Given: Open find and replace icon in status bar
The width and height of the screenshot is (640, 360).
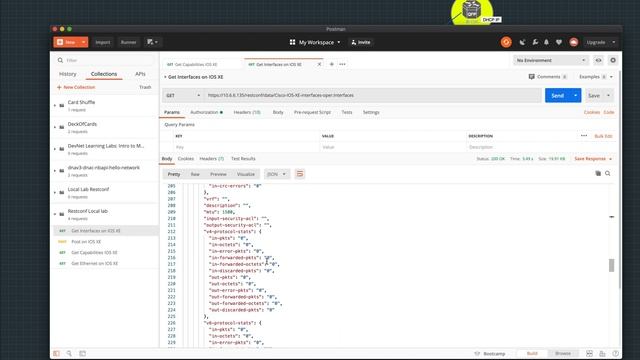Looking at the screenshot, I should click(x=69, y=353).
